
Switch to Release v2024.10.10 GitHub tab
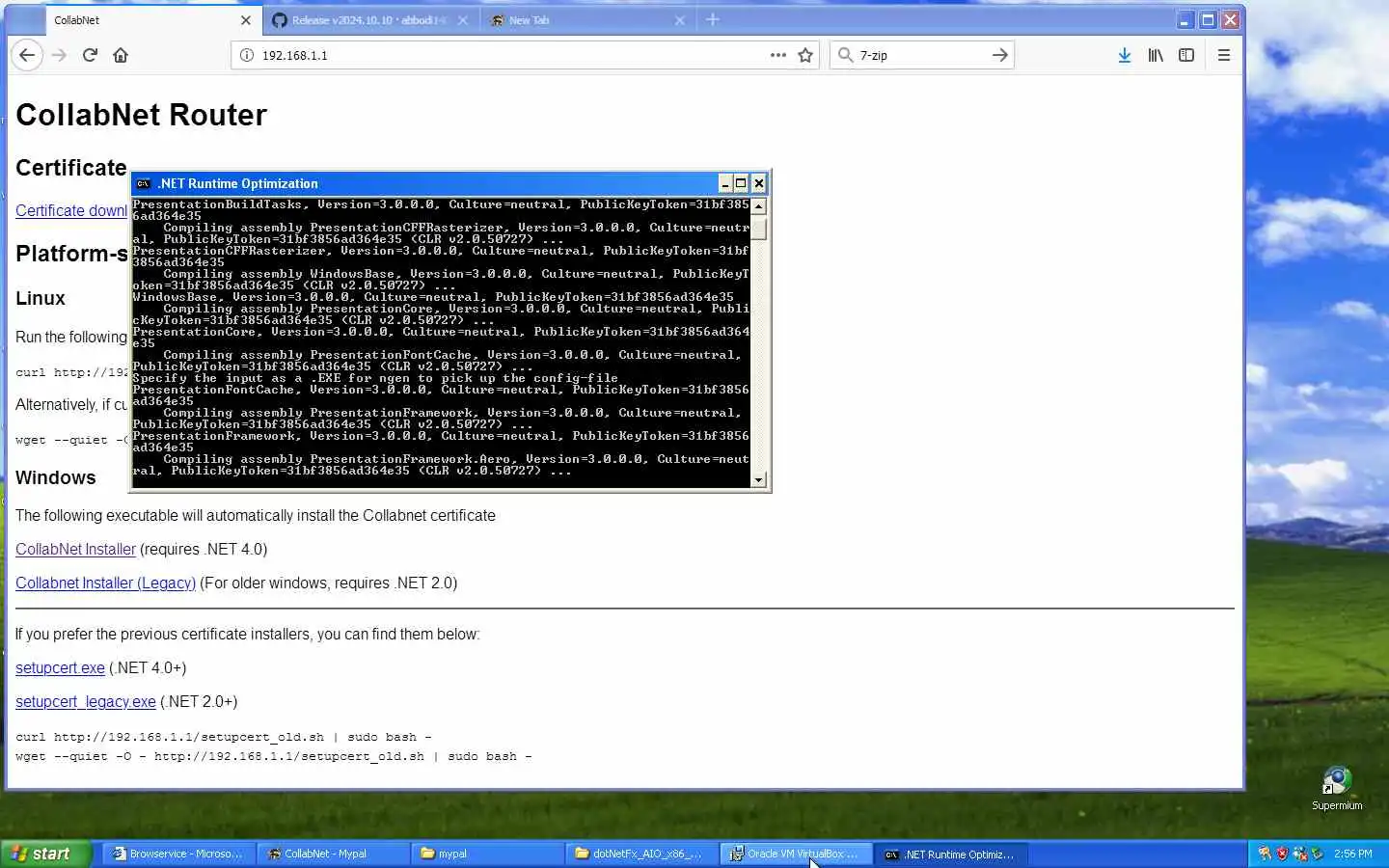coord(371,19)
